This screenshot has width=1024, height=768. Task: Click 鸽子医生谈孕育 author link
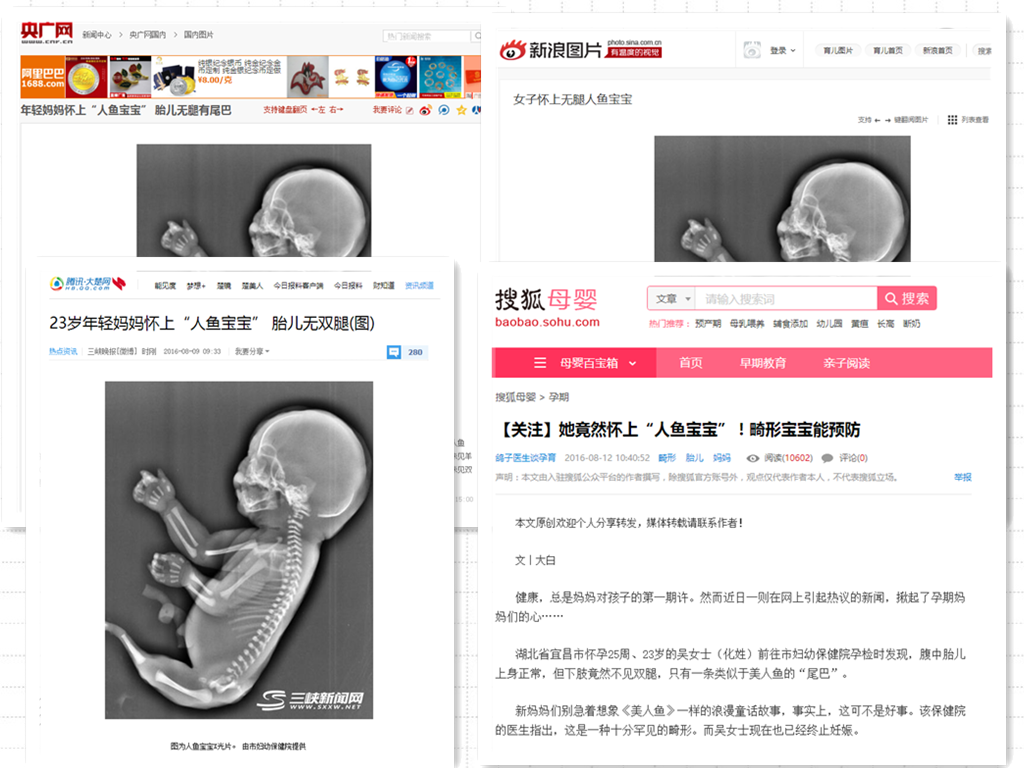(526, 458)
